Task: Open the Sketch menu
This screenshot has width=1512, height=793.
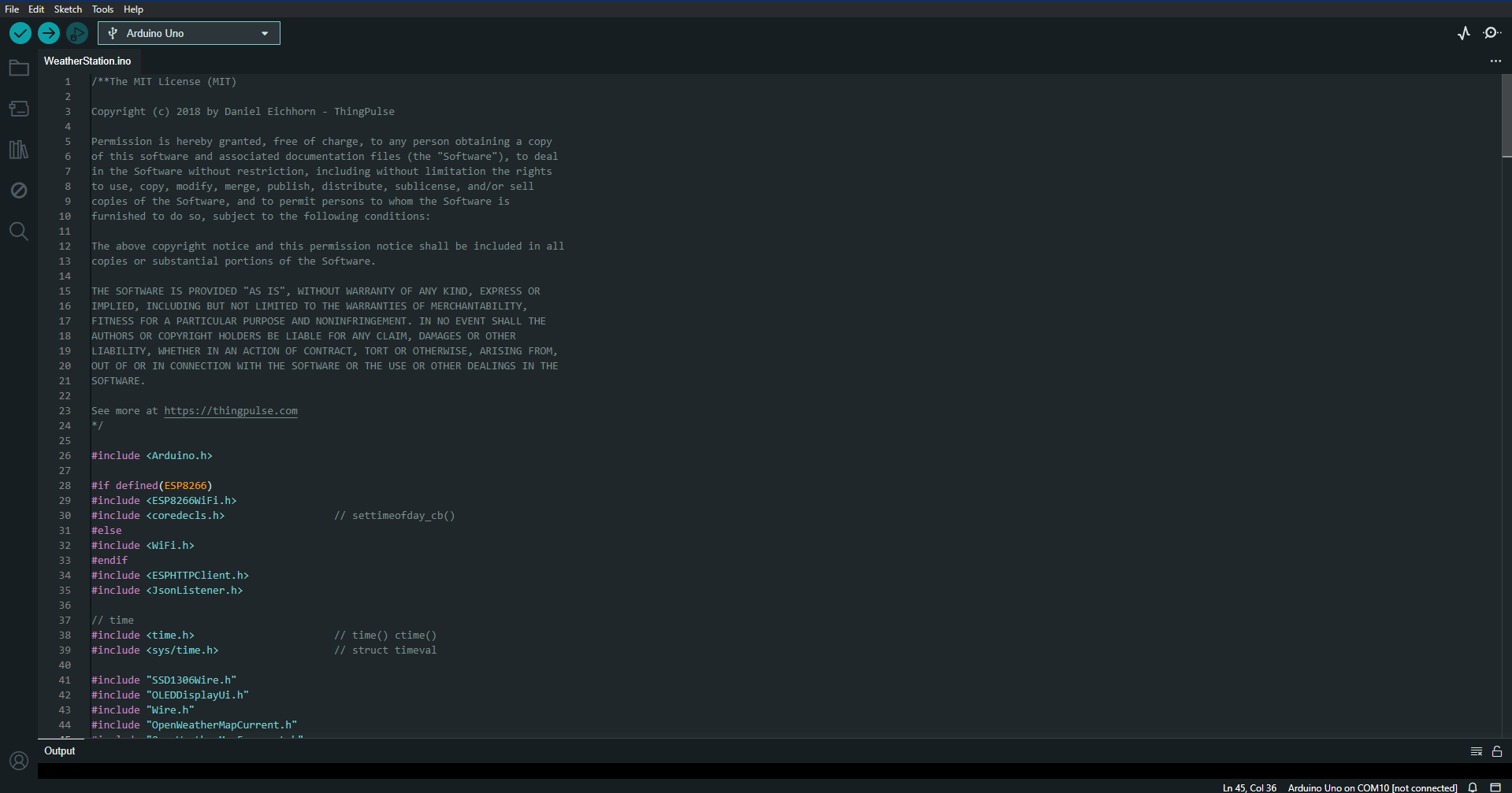Action: [68, 9]
